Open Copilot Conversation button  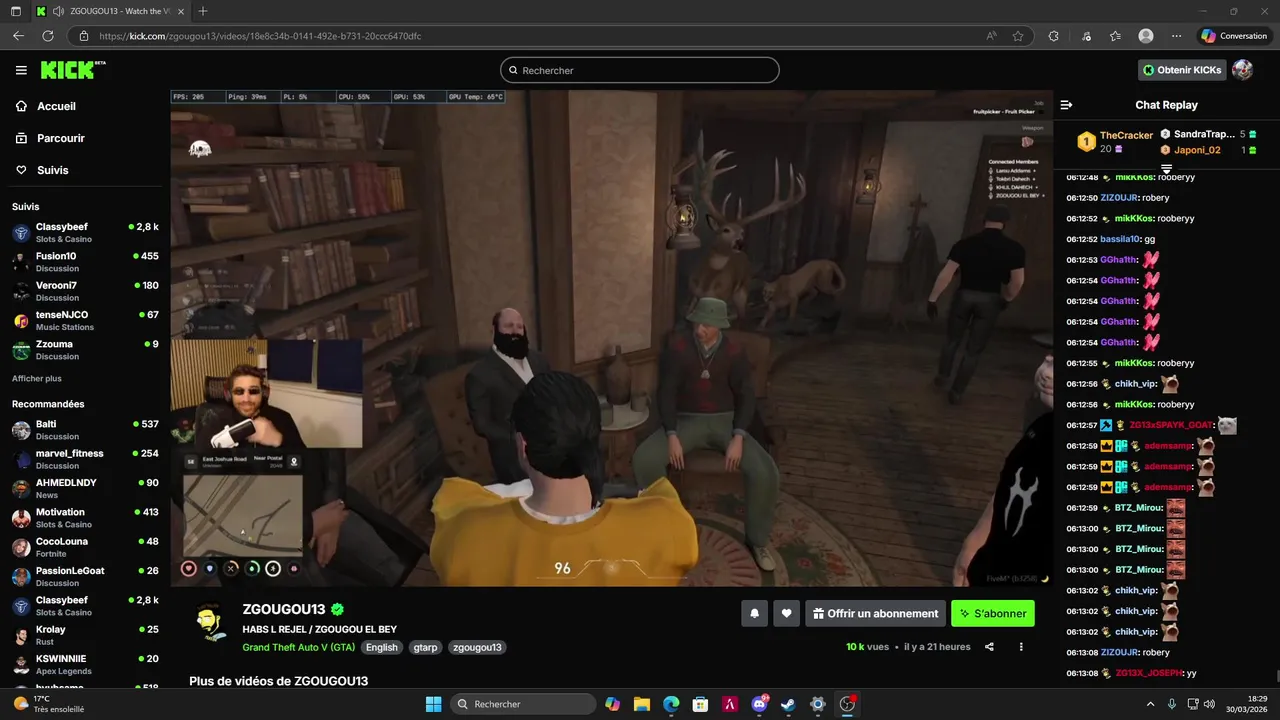[x=1234, y=36]
